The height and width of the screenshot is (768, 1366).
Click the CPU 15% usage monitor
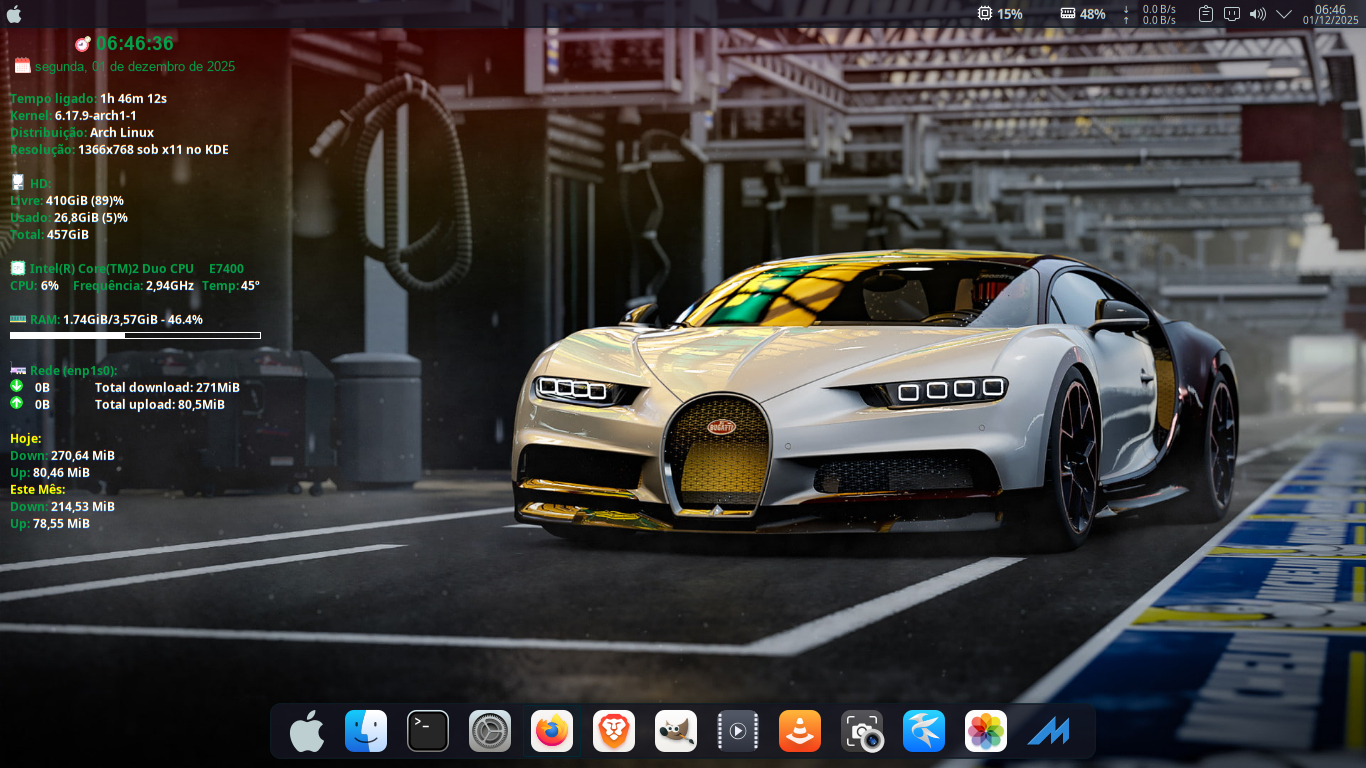click(1000, 14)
